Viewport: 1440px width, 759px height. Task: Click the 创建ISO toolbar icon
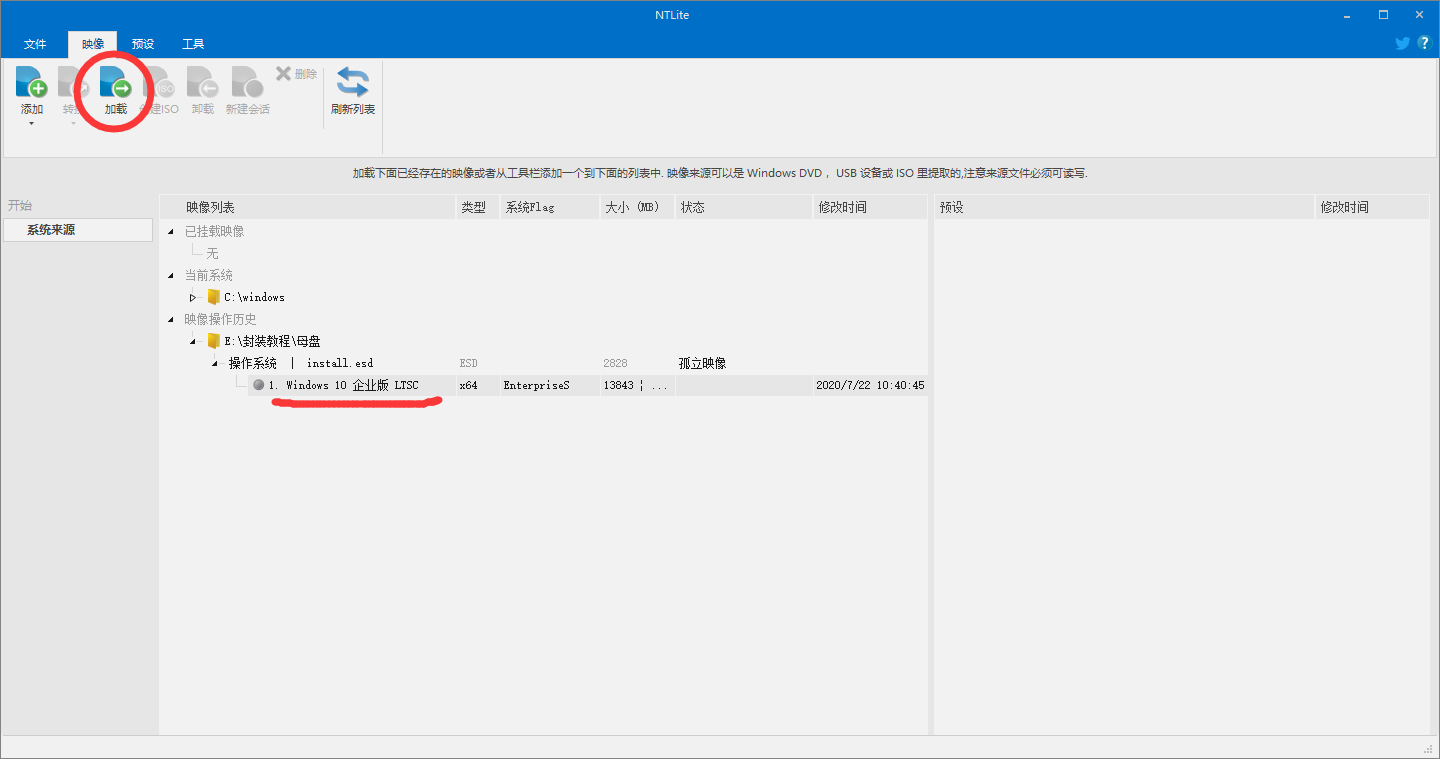(160, 81)
